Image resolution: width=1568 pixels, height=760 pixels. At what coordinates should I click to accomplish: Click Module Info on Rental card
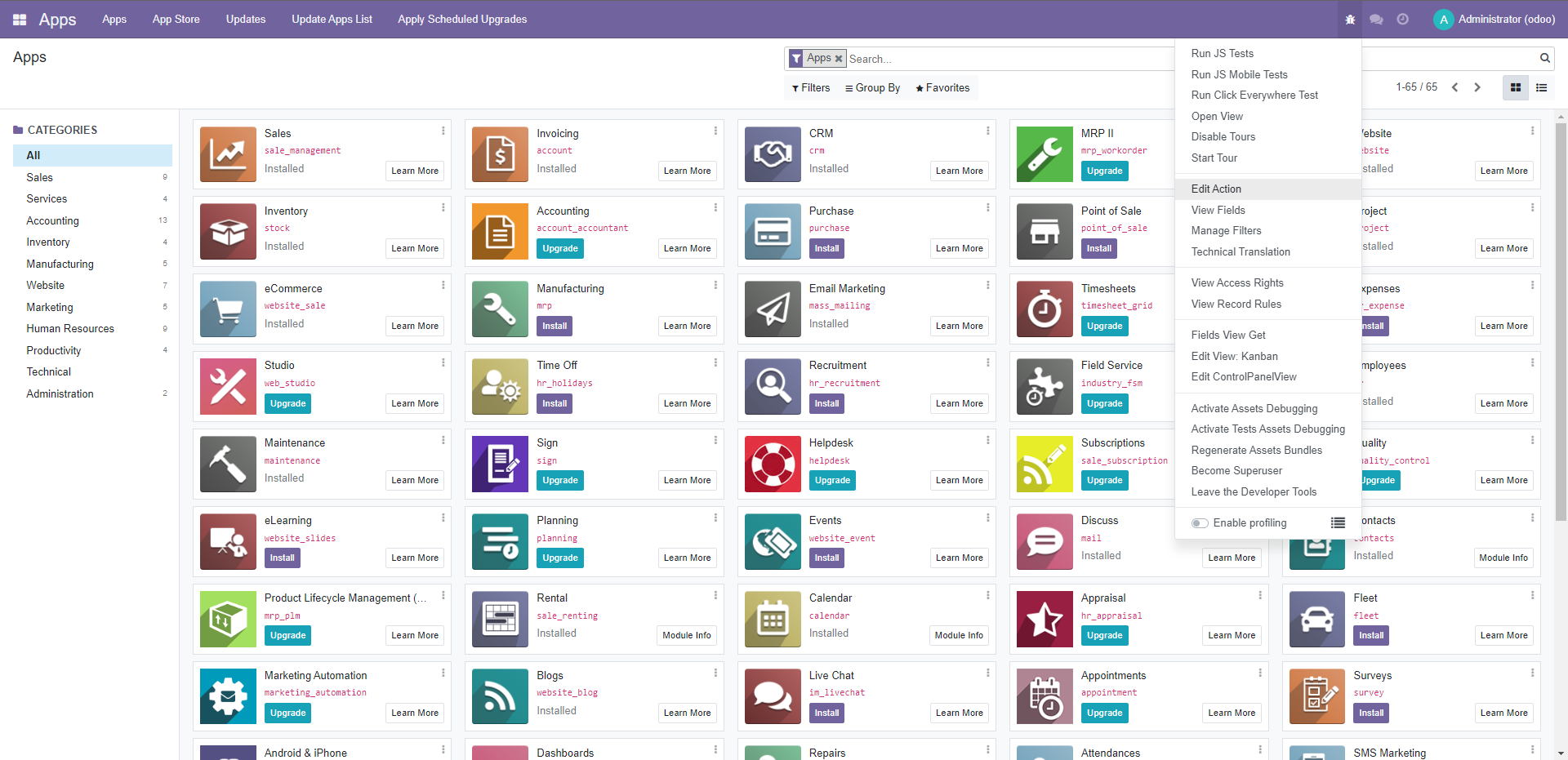(687, 635)
